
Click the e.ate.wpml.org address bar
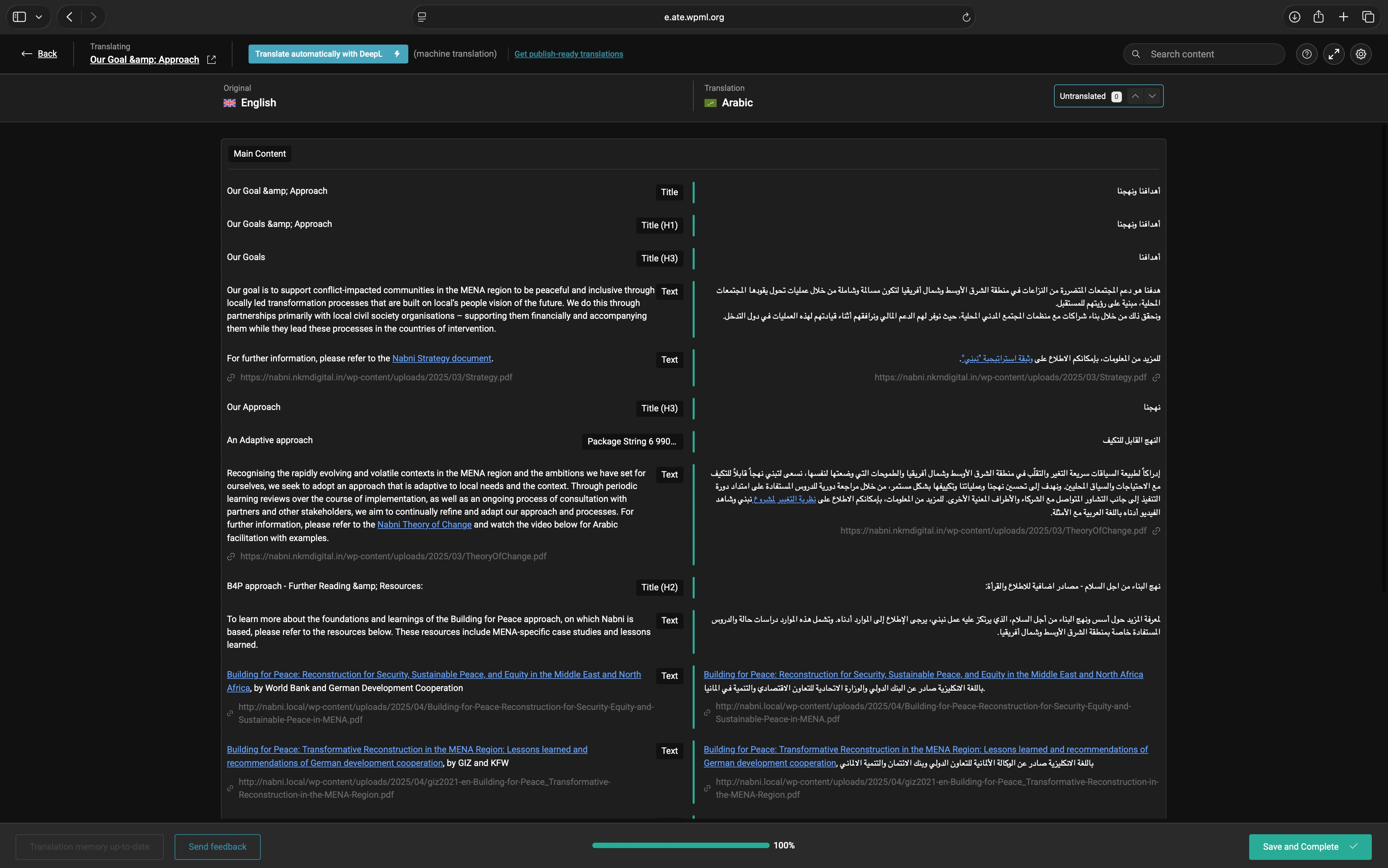click(x=693, y=17)
